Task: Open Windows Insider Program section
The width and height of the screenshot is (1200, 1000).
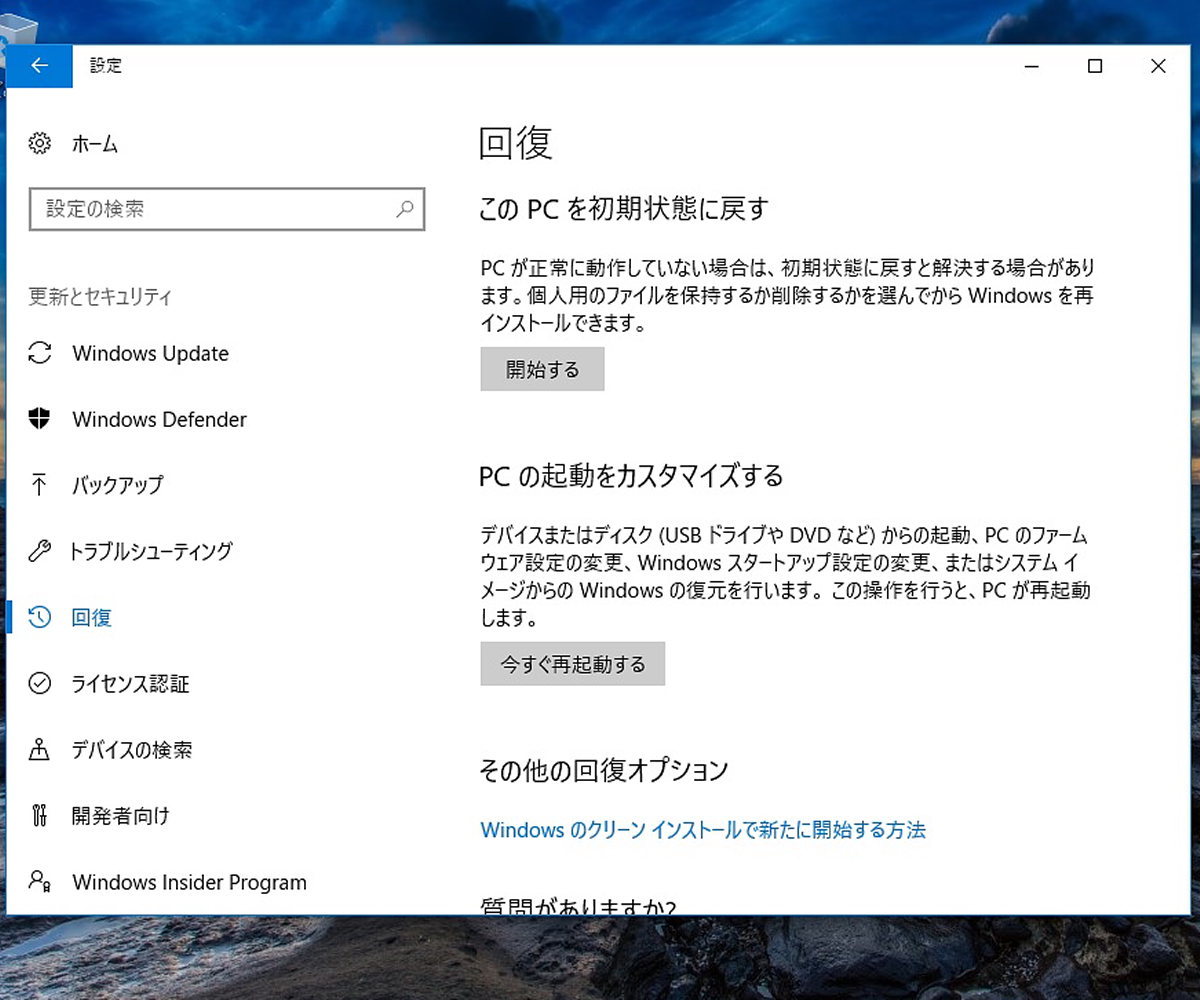Action: (189, 882)
